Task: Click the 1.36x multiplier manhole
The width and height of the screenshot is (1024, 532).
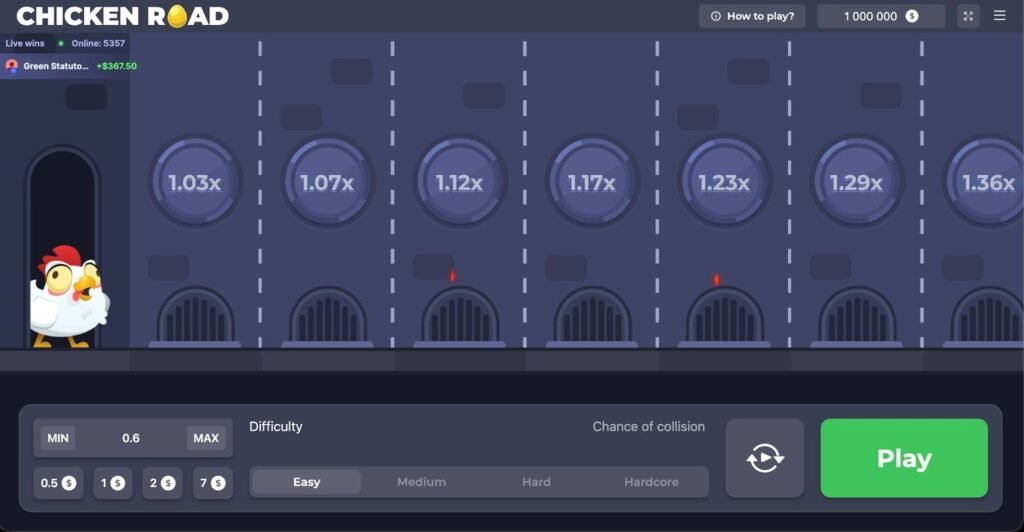Action: 987,183
